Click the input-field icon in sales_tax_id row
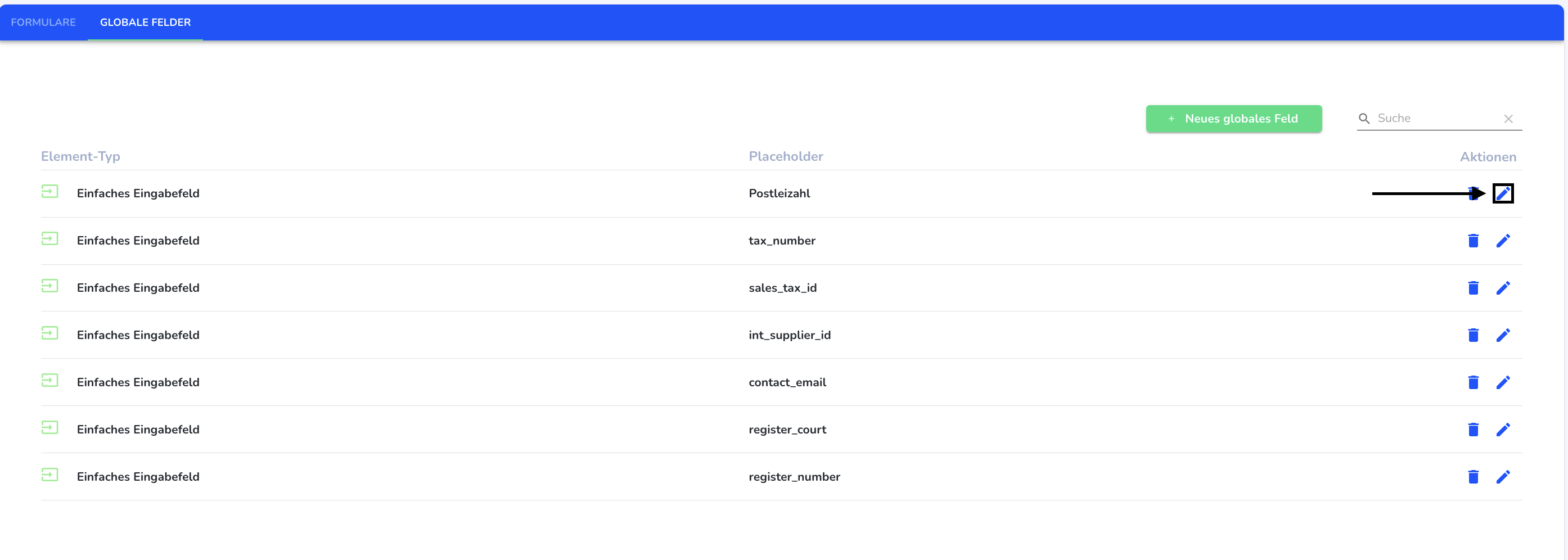This screenshot has width=1568, height=560. (x=49, y=286)
